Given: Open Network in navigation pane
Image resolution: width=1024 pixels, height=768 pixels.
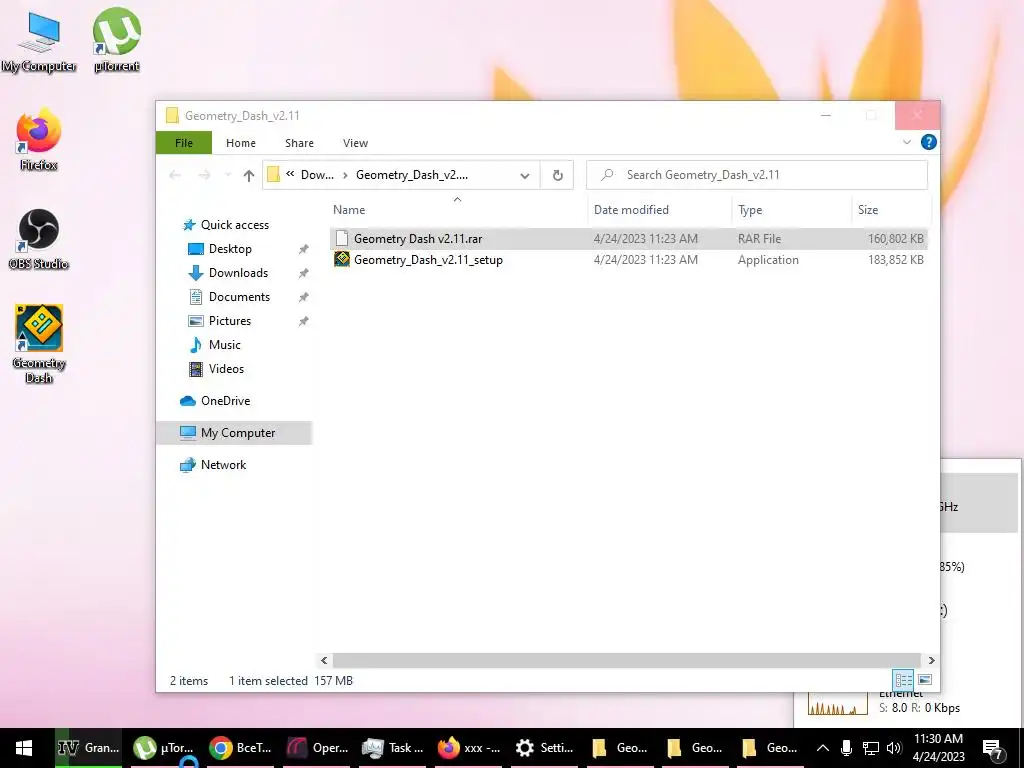Looking at the screenshot, I should pos(223,465).
